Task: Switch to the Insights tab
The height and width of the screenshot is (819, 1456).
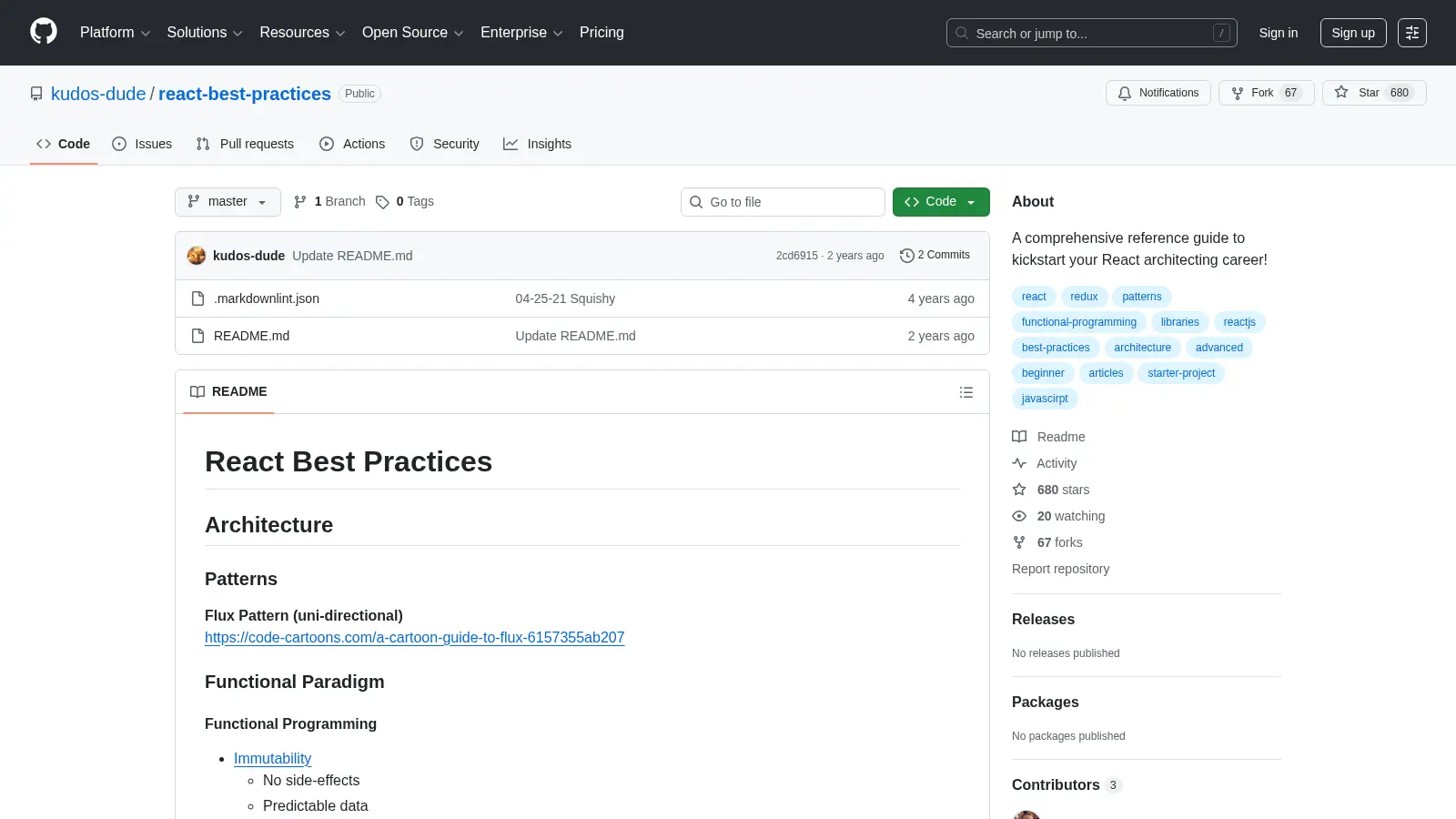Action: pyautogui.click(x=537, y=144)
